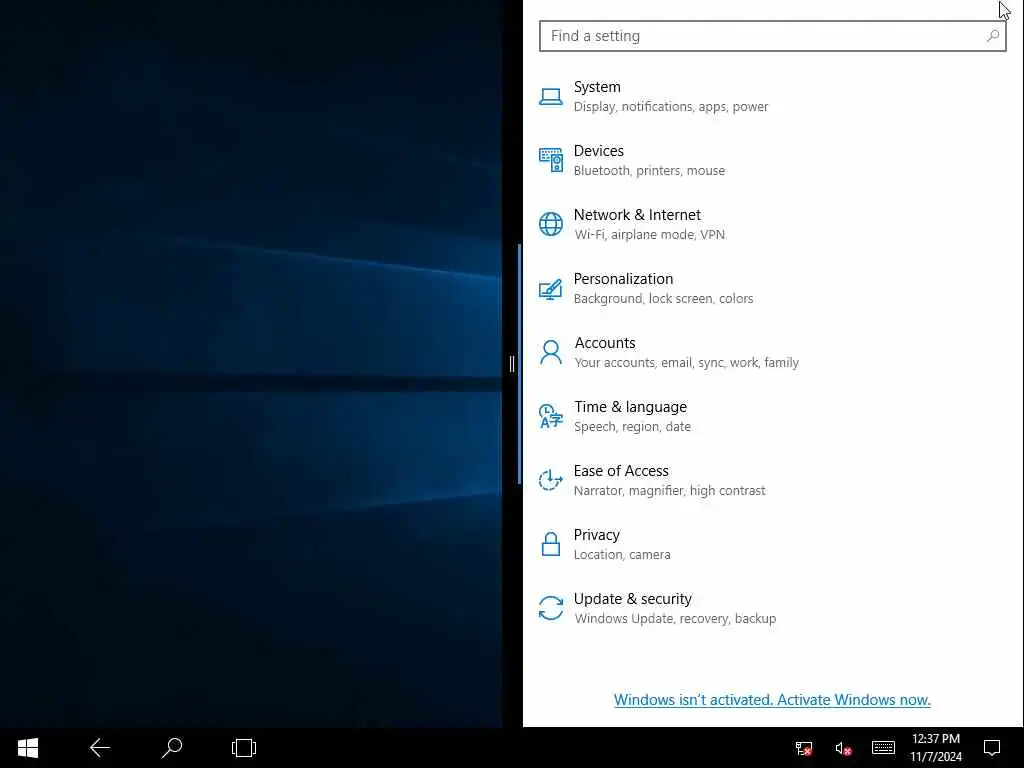Click the taskbar Back arrow
Viewport: 1024px width, 768px height.
point(100,748)
